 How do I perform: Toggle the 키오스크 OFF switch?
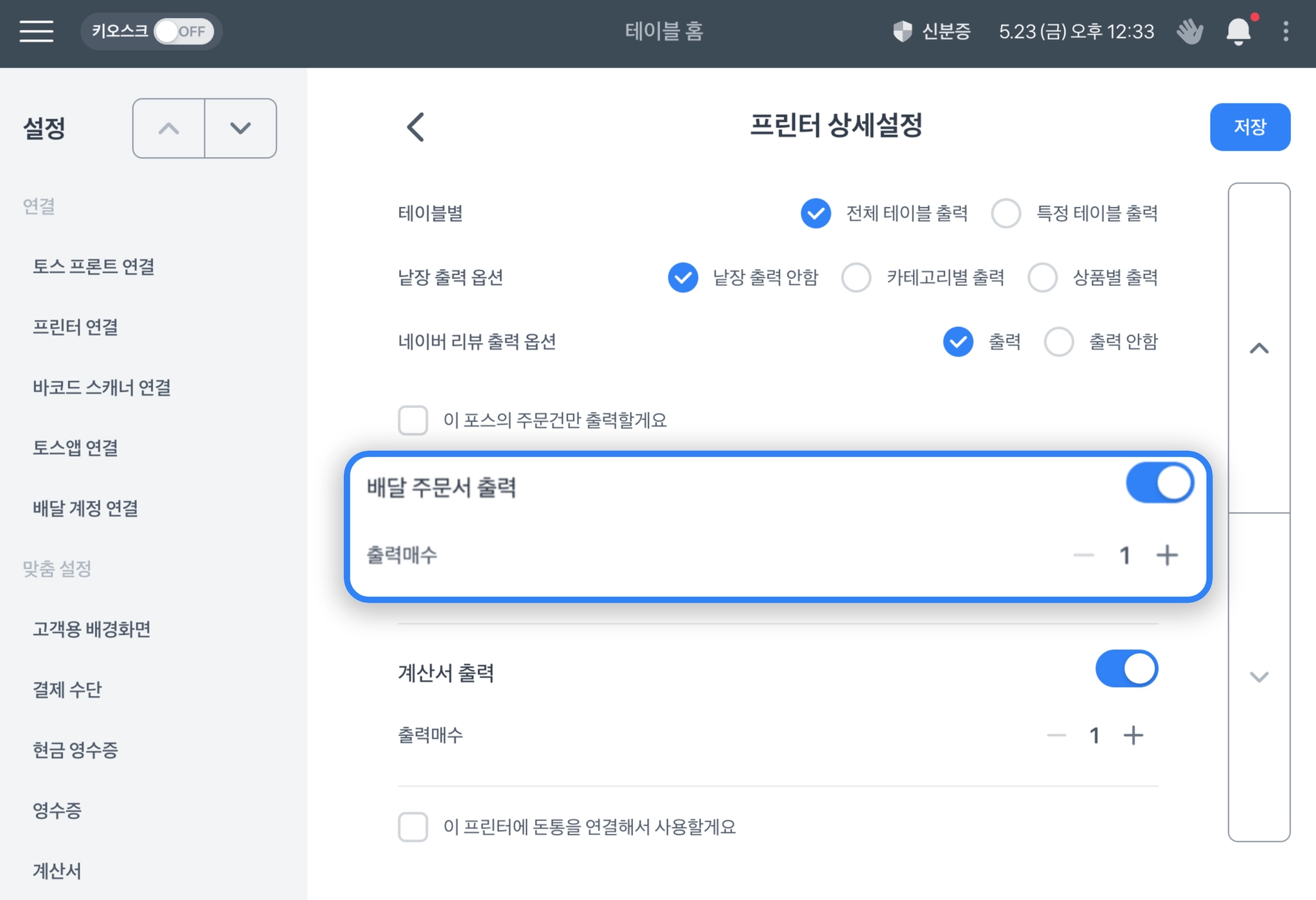(x=184, y=31)
